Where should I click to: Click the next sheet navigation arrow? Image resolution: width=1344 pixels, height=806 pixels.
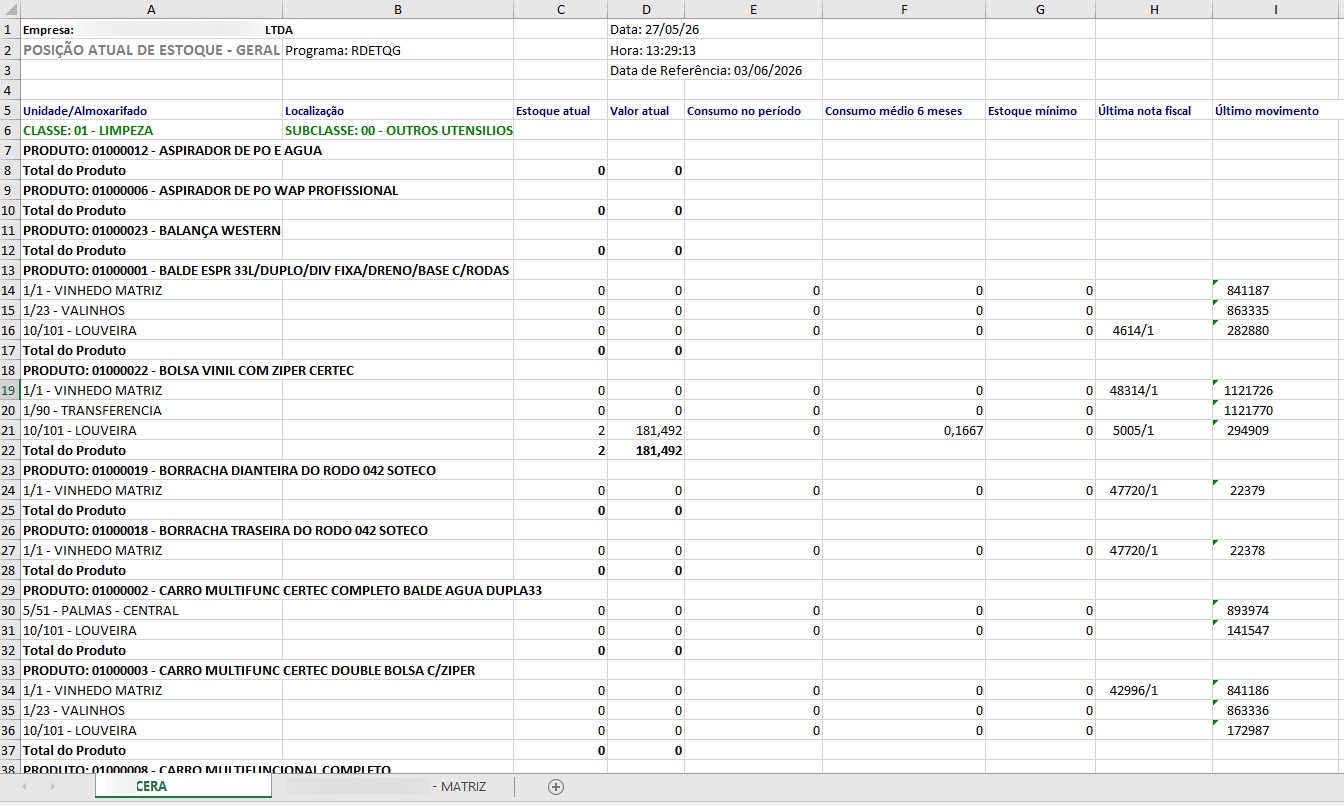pyautogui.click(x=52, y=787)
